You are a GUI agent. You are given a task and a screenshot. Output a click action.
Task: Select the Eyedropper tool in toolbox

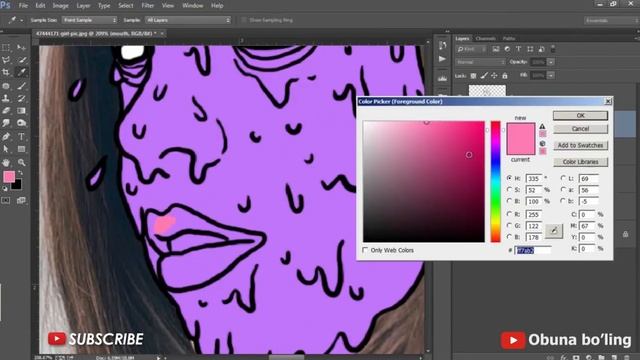(22, 73)
